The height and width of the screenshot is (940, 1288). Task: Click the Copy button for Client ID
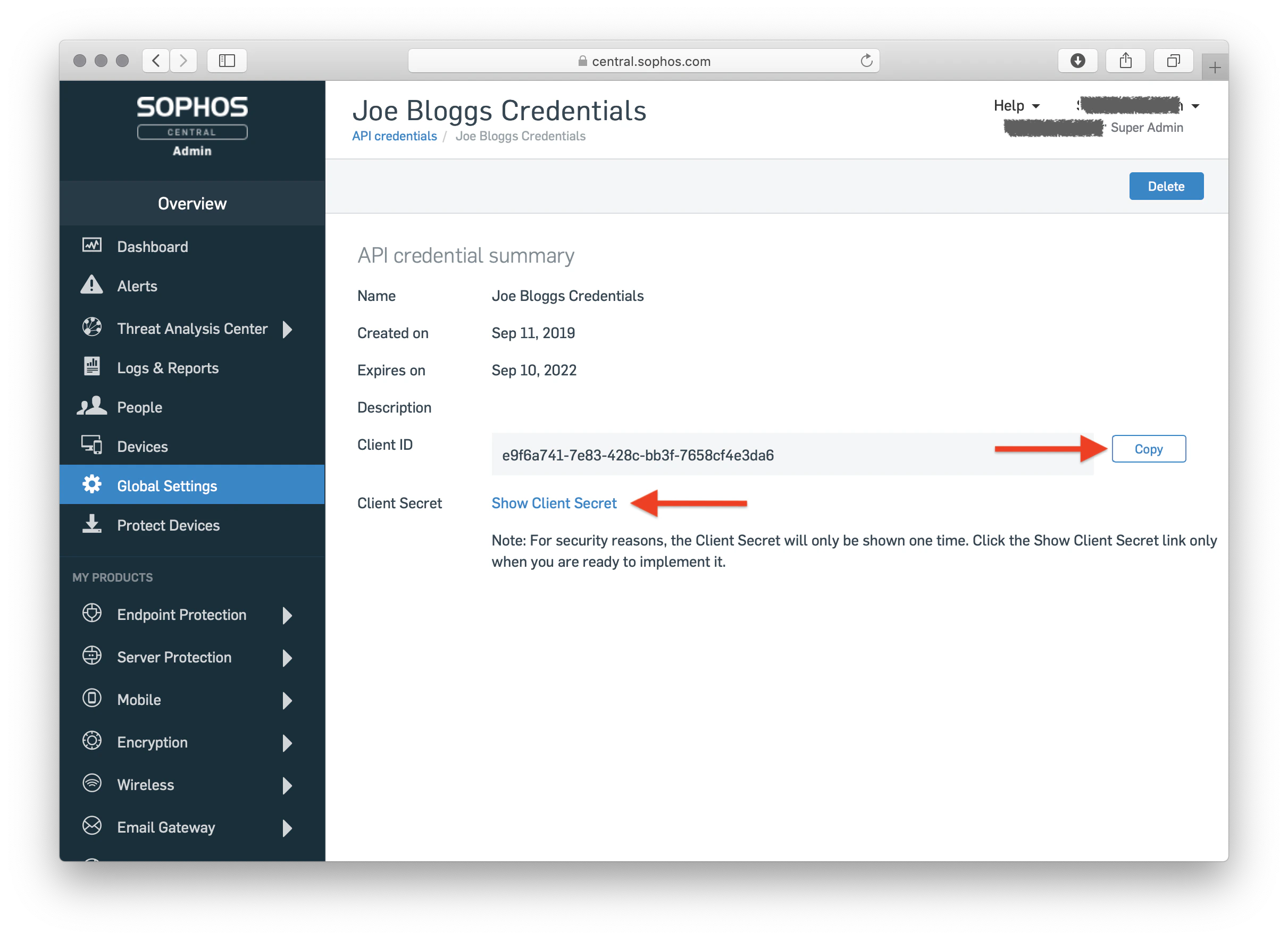pyautogui.click(x=1148, y=449)
